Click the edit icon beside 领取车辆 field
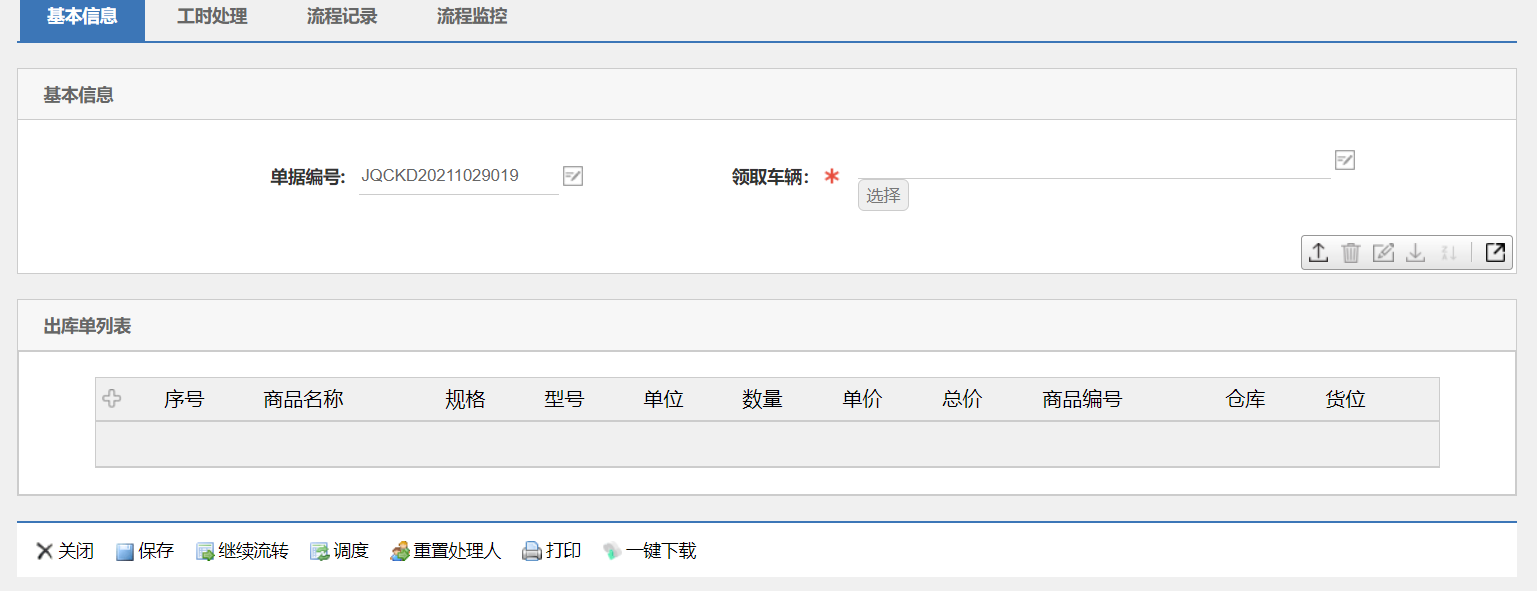This screenshot has height=591, width=1537. [x=1345, y=160]
